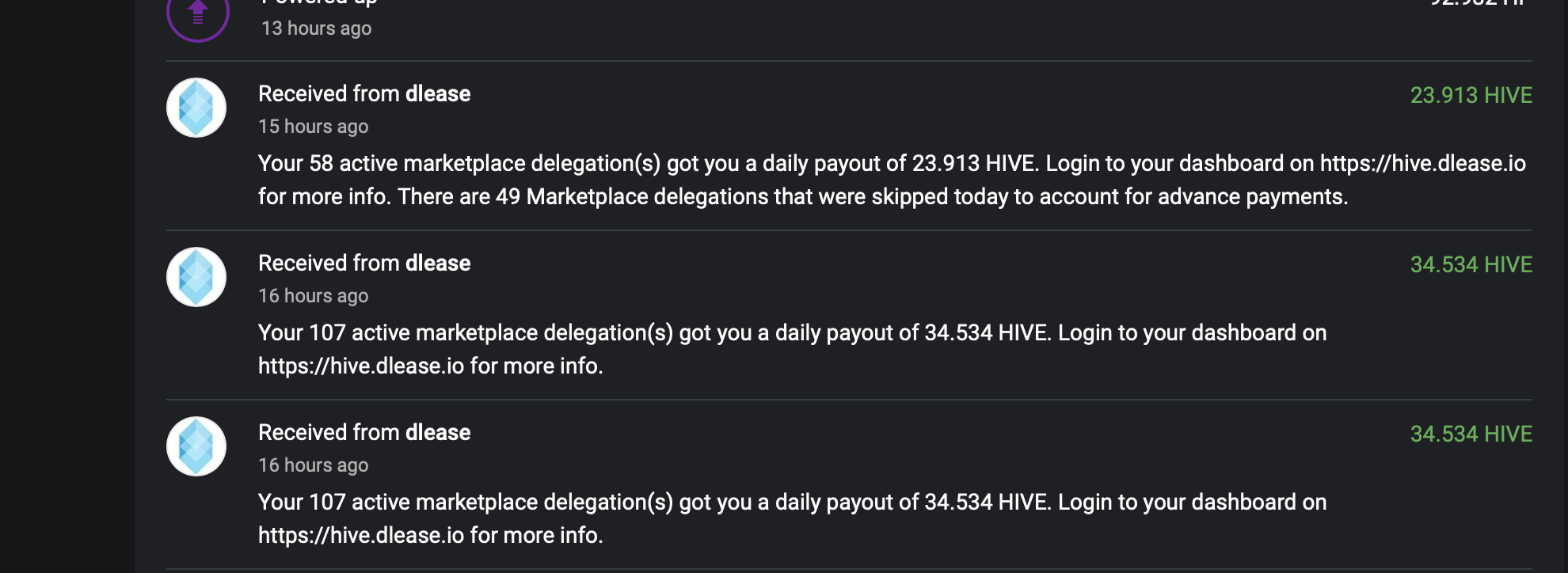The height and width of the screenshot is (573, 1568).
Task: Select the green 23.913 HIVE amount
Action: [x=1471, y=96]
